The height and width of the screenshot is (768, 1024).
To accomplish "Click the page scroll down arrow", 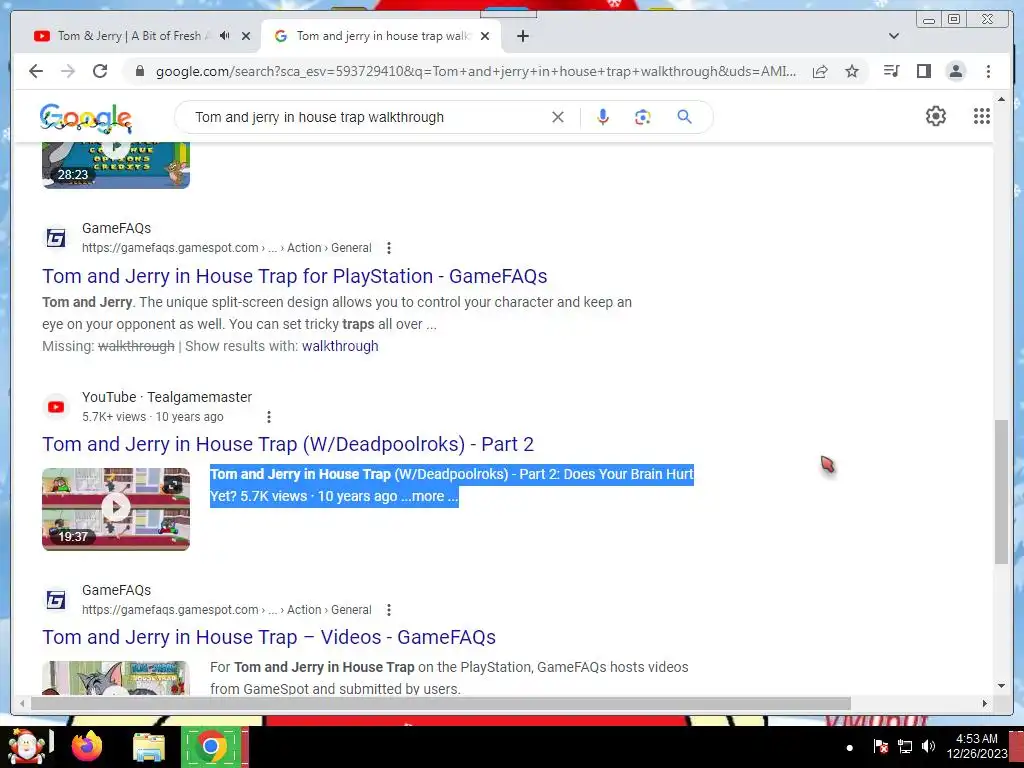I will pyautogui.click(x=1001, y=686).
